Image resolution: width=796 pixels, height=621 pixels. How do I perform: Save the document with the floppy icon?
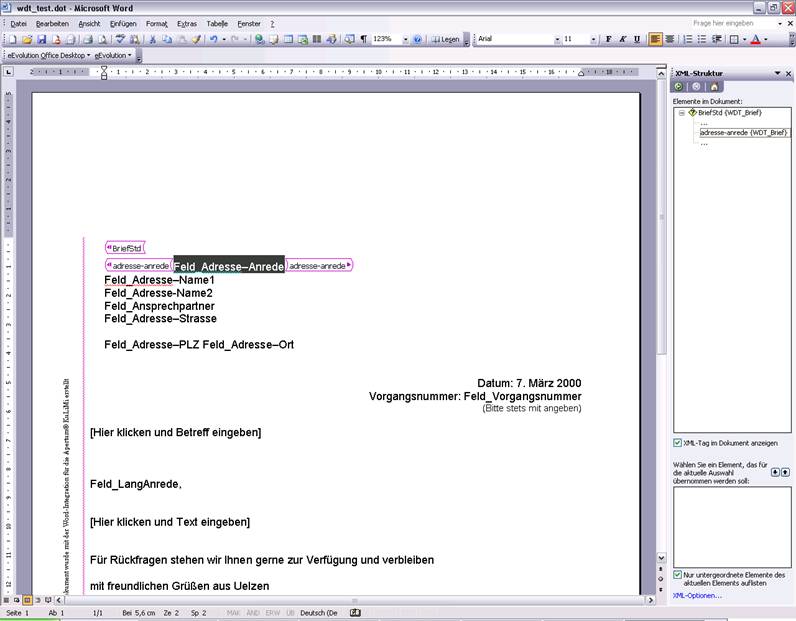(42, 39)
